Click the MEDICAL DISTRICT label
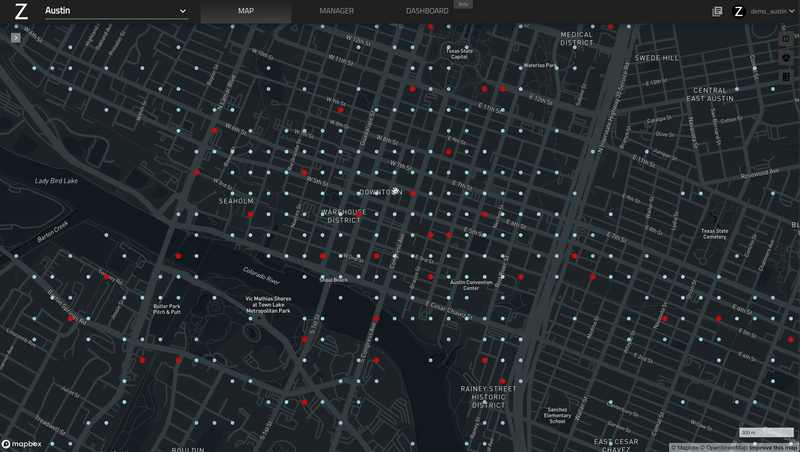The width and height of the screenshot is (800, 452). tap(577, 39)
